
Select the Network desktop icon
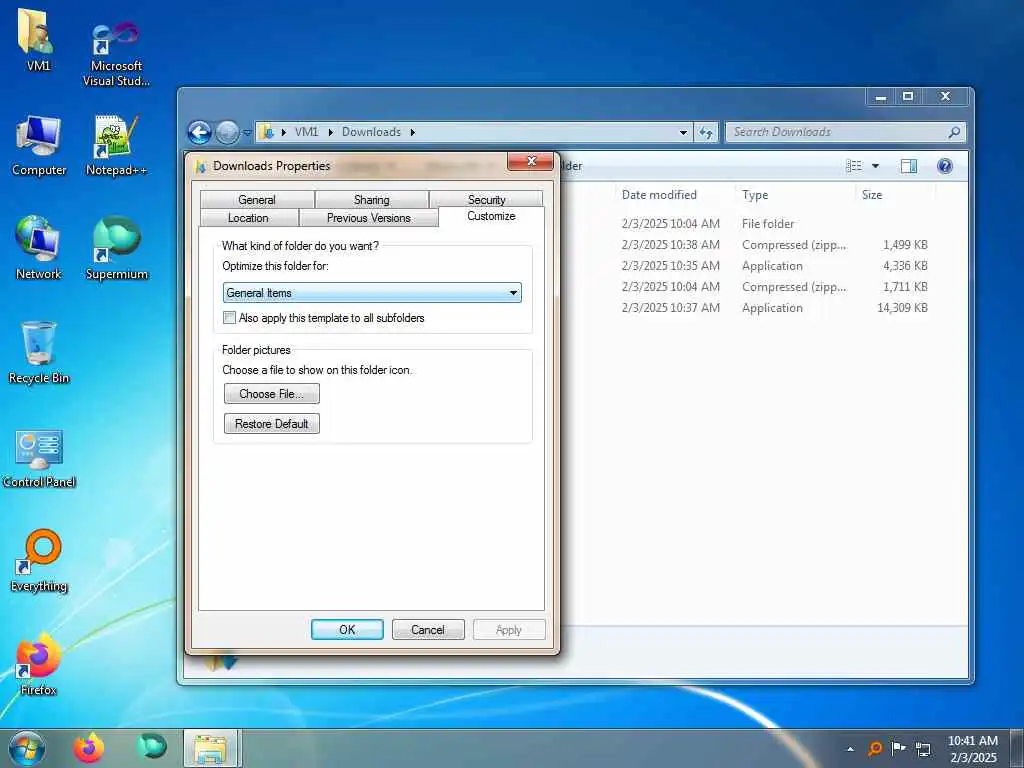pos(38,248)
